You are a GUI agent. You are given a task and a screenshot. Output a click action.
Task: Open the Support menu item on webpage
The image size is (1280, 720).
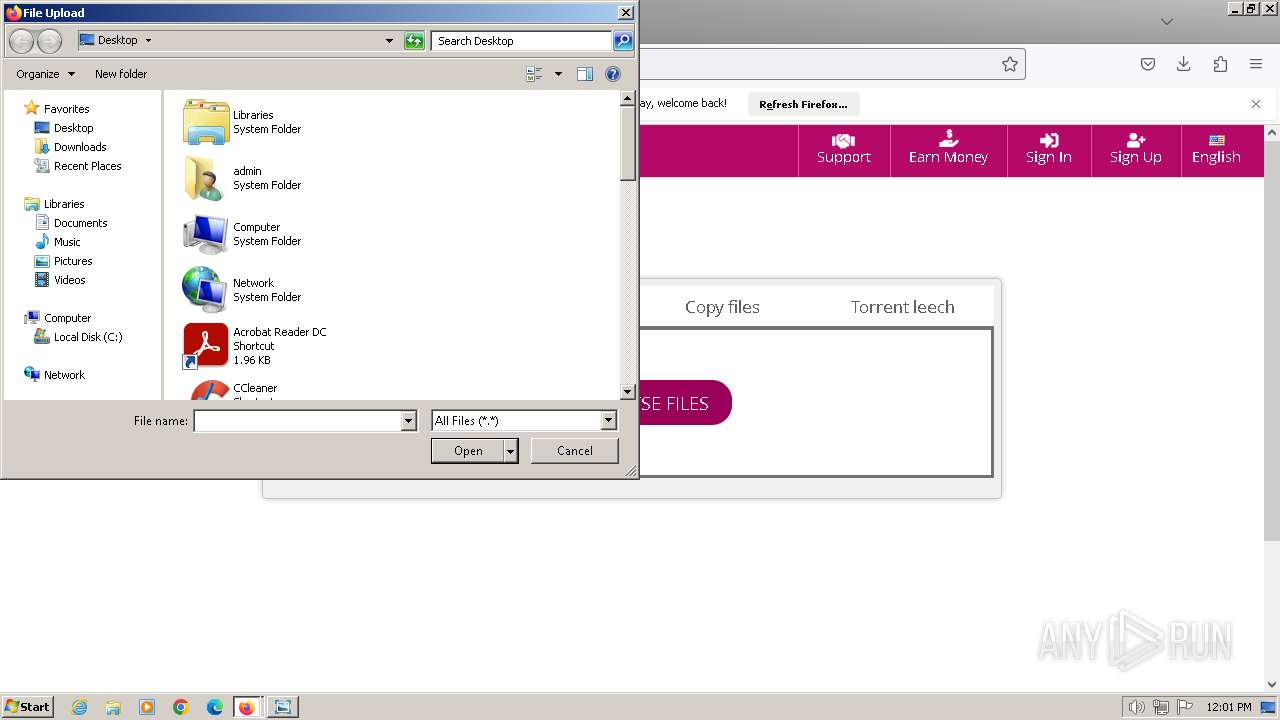tap(844, 149)
